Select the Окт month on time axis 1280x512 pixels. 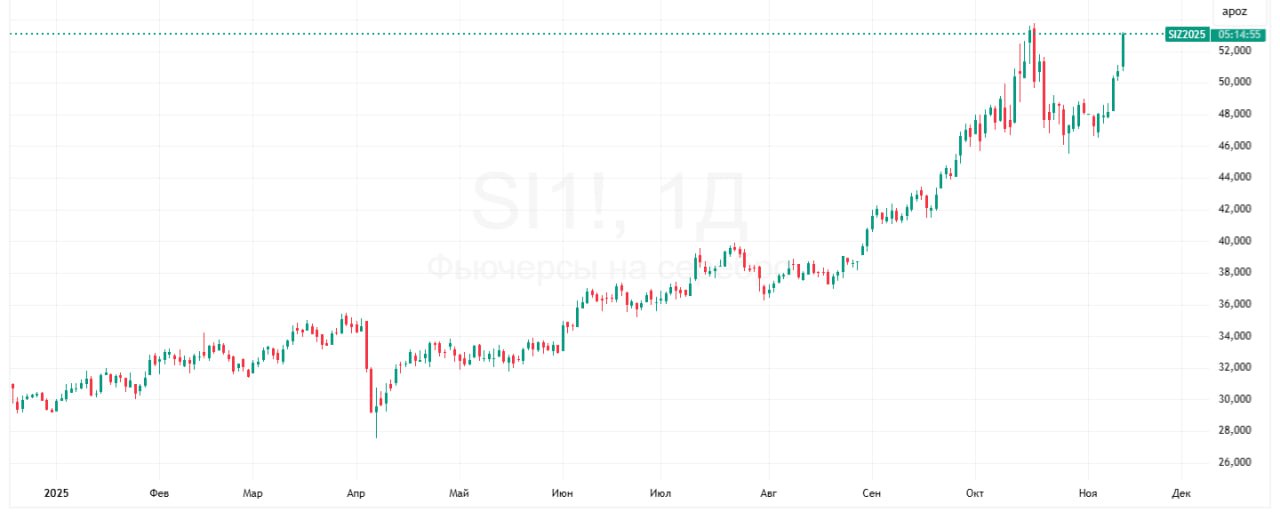[976, 493]
